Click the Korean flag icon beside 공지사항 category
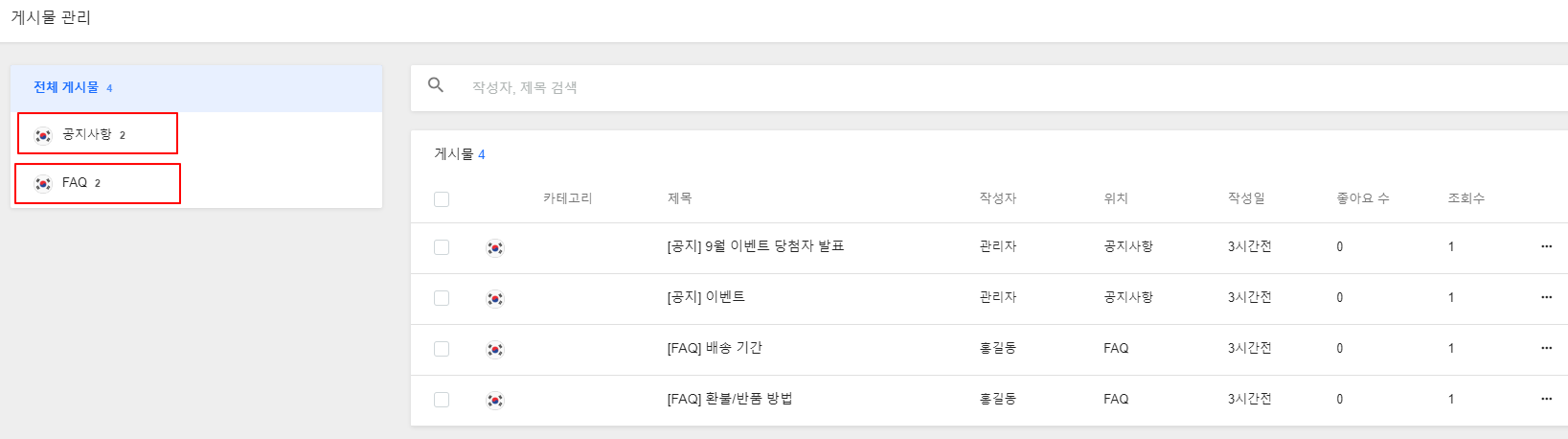Viewport: 1568px width, 439px height. click(43, 135)
